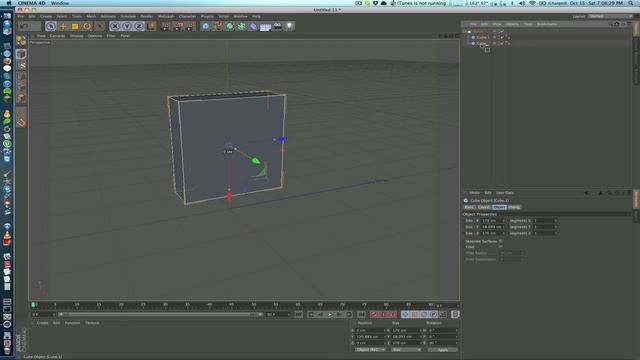The image size is (640, 360).
Task: Toggle scale keyframe recording icon
Action: coord(415,314)
